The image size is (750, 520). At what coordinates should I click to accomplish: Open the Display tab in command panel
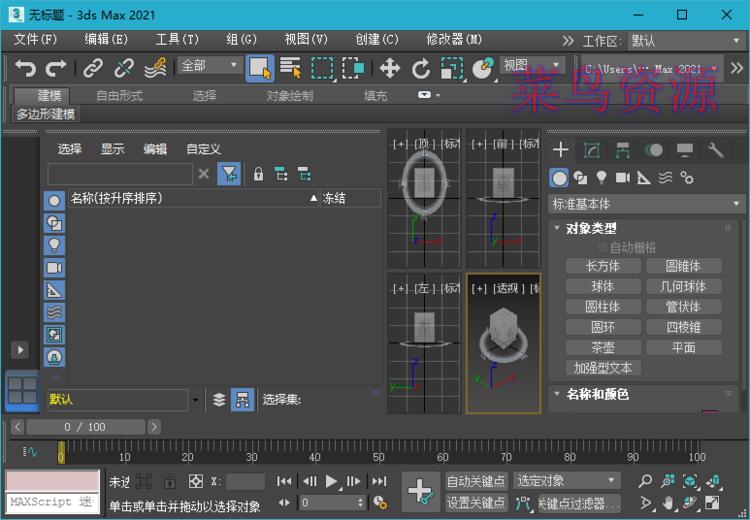point(684,151)
